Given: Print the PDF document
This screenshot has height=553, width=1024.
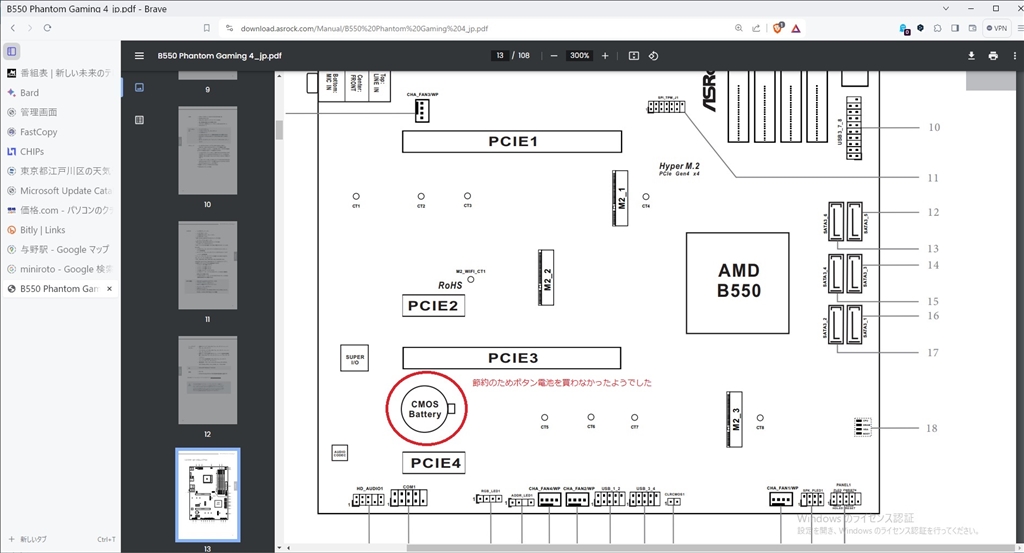Looking at the screenshot, I should (x=993, y=55).
